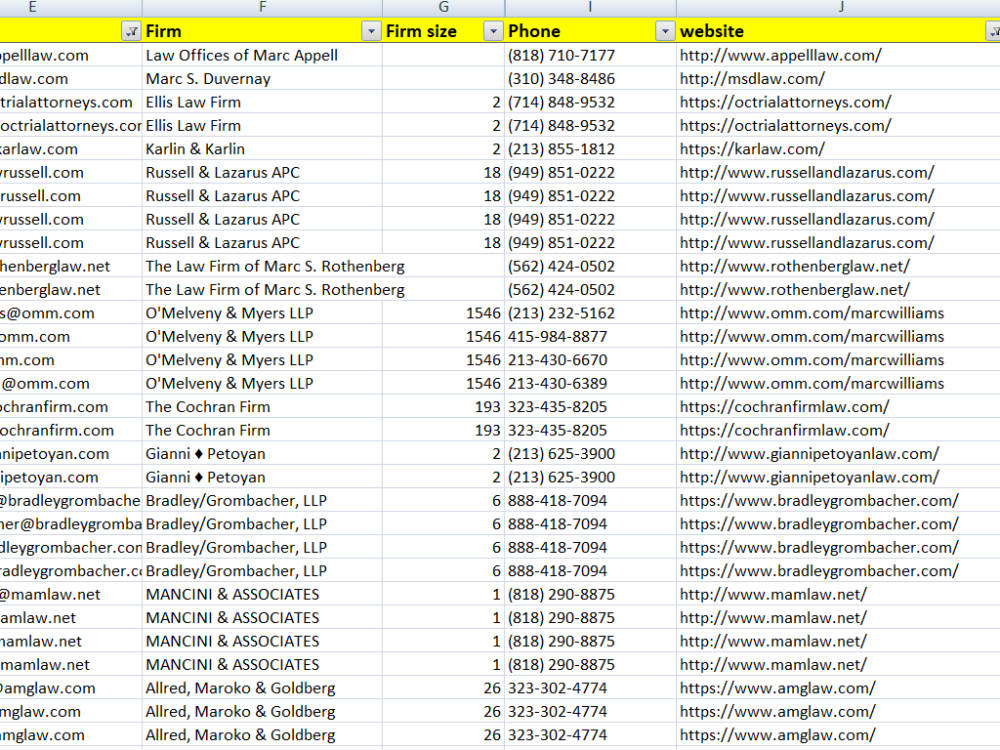Select phone cell (213) 232-5162
The height and width of the screenshot is (750, 1000).
pyautogui.click(x=591, y=313)
